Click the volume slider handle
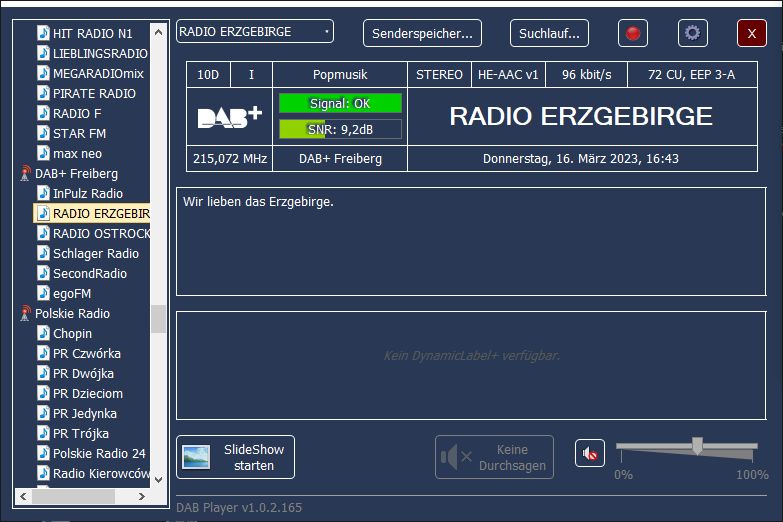This screenshot has width=783, height=522. (x=697, y=446)
